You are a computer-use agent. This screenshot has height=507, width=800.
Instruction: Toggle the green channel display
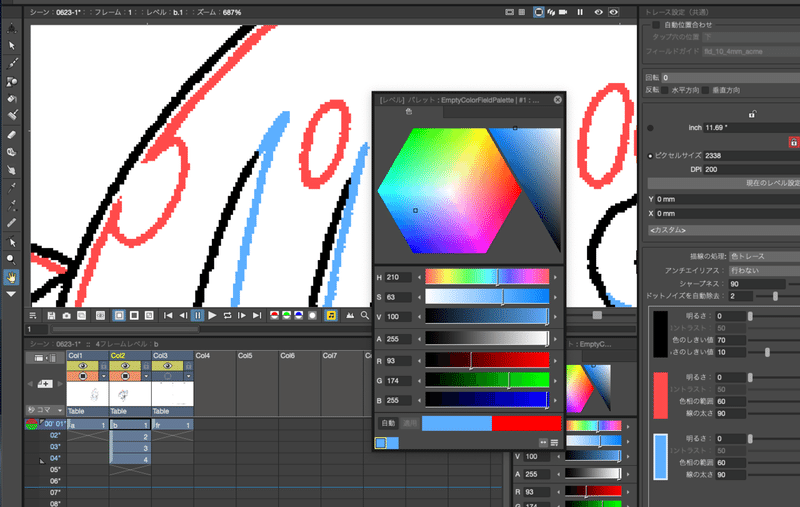click(287, 316)
